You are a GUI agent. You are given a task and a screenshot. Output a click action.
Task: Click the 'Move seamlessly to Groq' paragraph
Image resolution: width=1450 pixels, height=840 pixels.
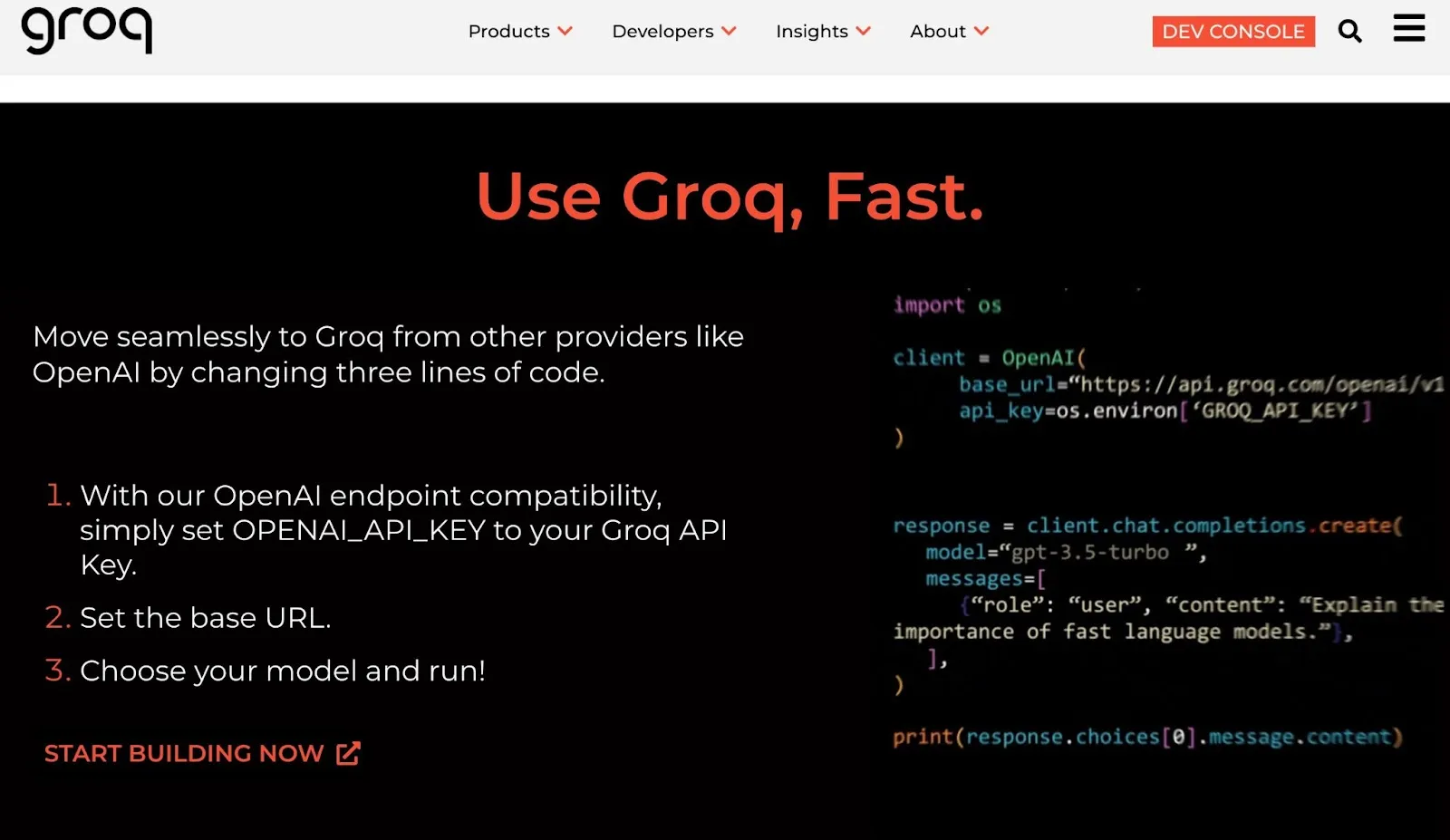(388, 354)
